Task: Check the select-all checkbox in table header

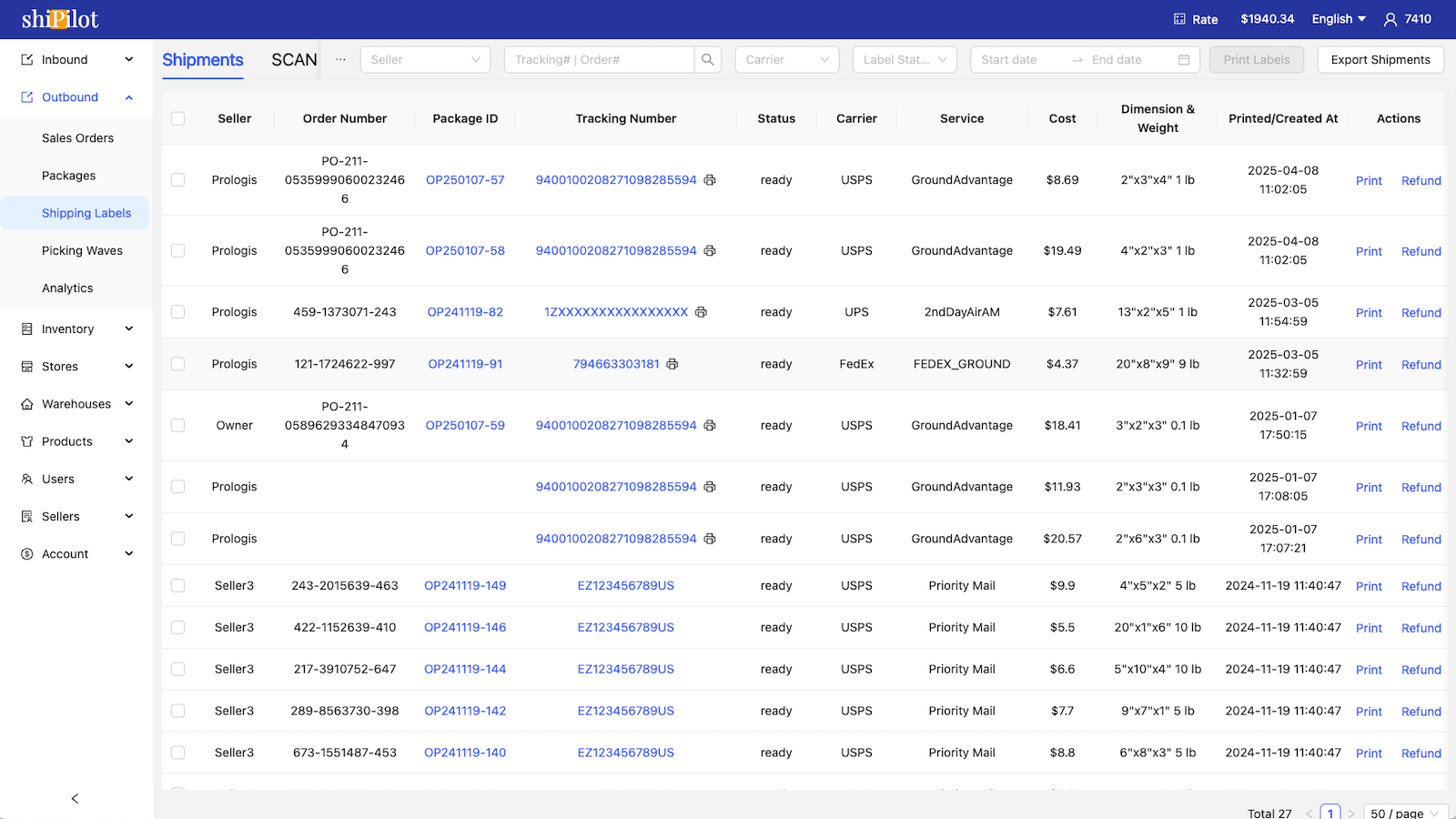Action: point(177,118)
